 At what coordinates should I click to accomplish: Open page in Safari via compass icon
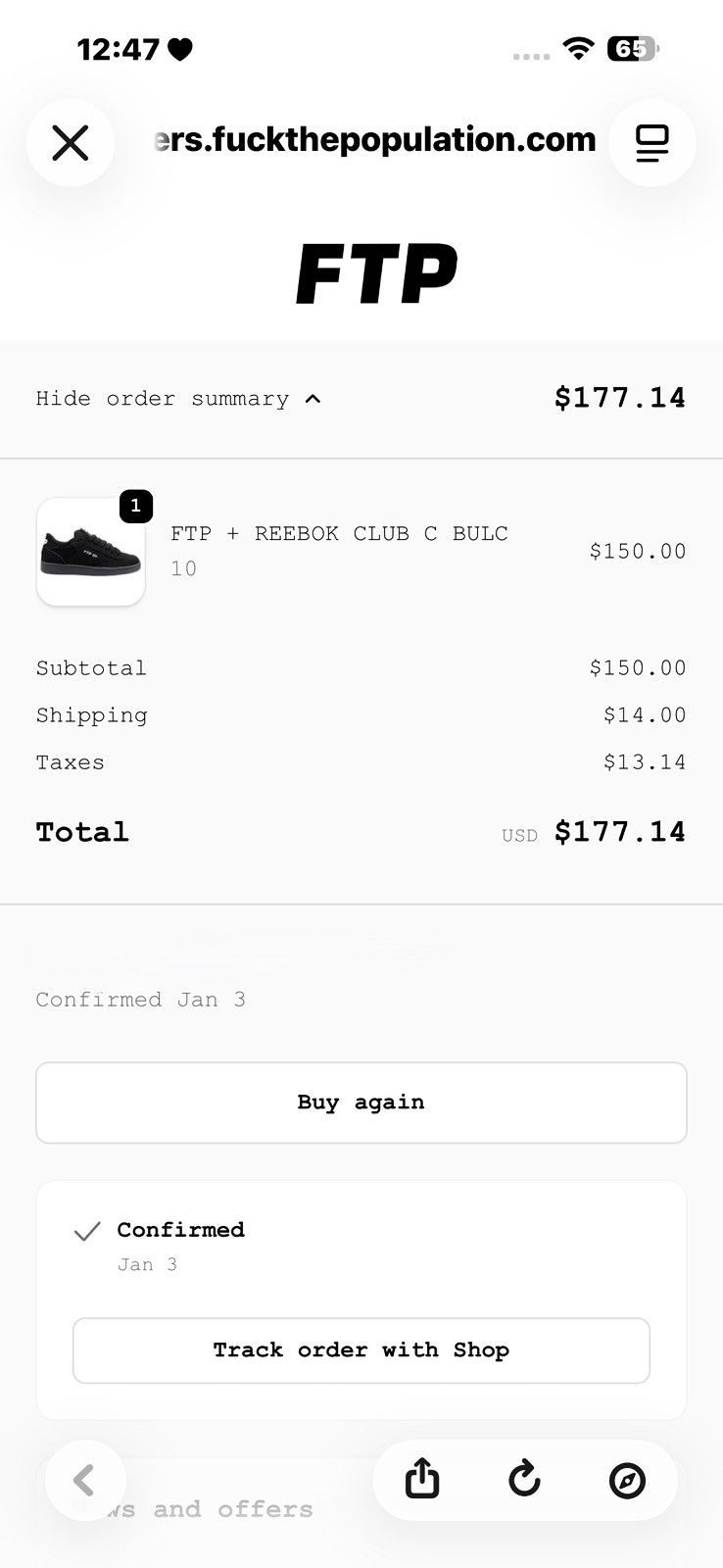pos(627,1480)
